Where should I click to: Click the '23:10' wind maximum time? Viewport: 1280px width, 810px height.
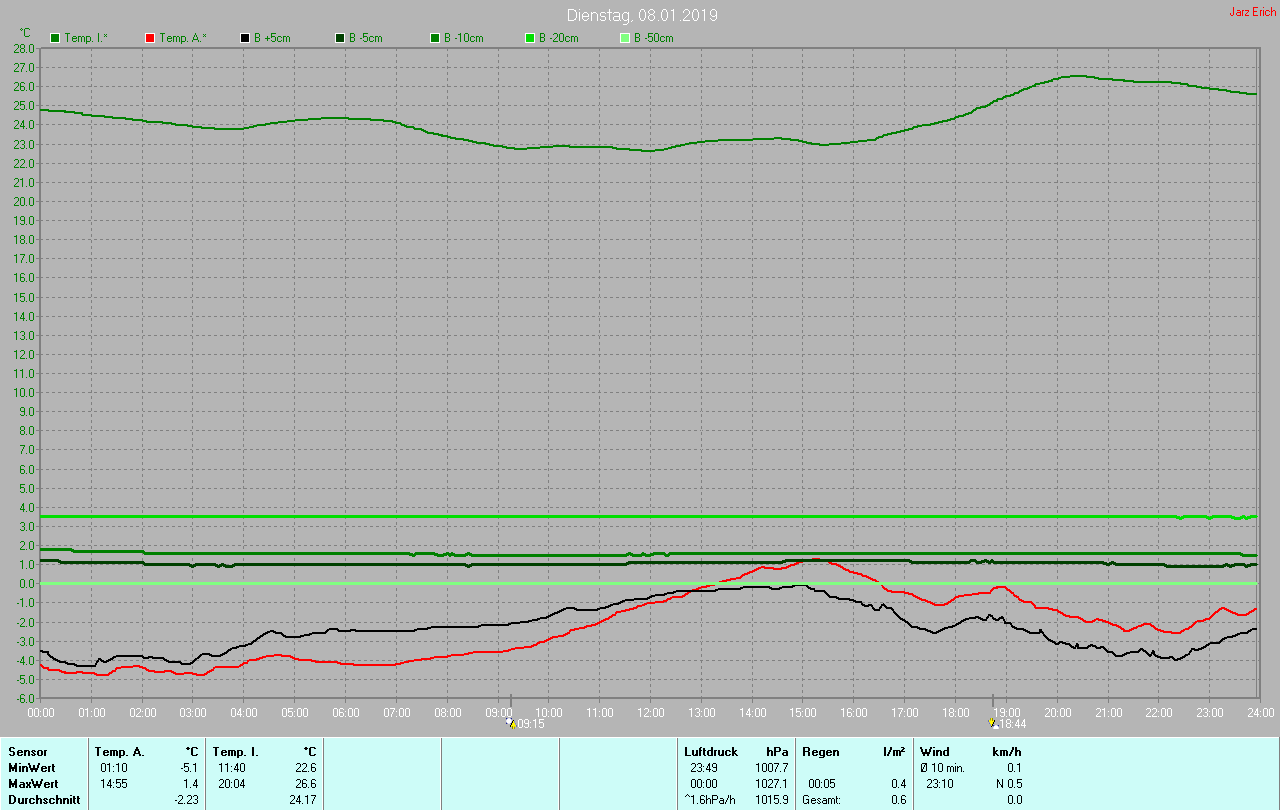pyautogui.click(x=940, y=783)
